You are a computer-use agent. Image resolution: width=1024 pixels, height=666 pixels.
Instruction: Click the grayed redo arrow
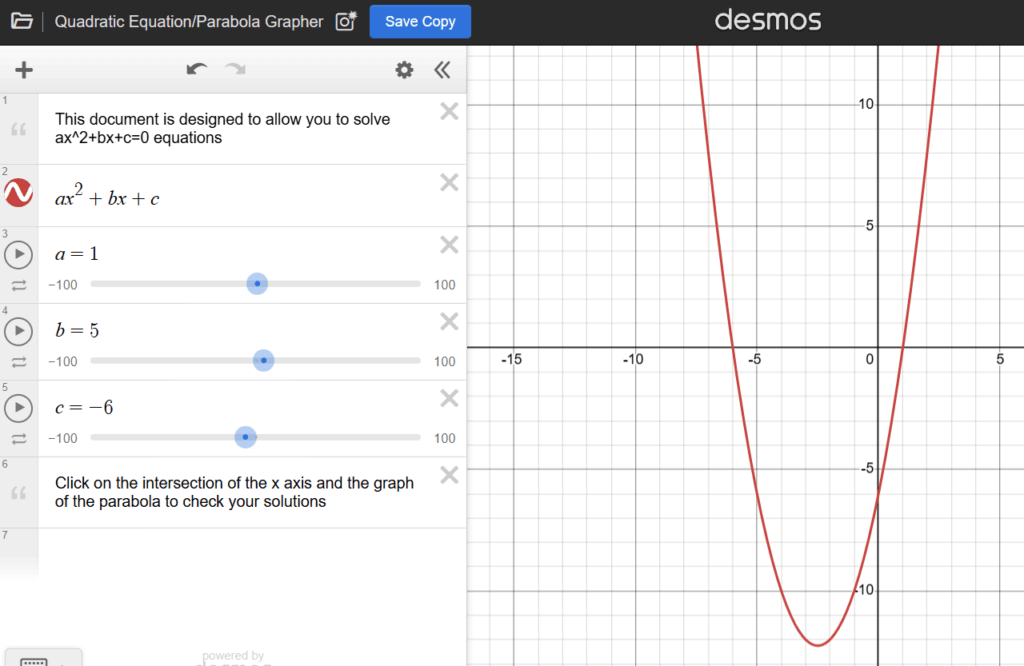[235, 69]
